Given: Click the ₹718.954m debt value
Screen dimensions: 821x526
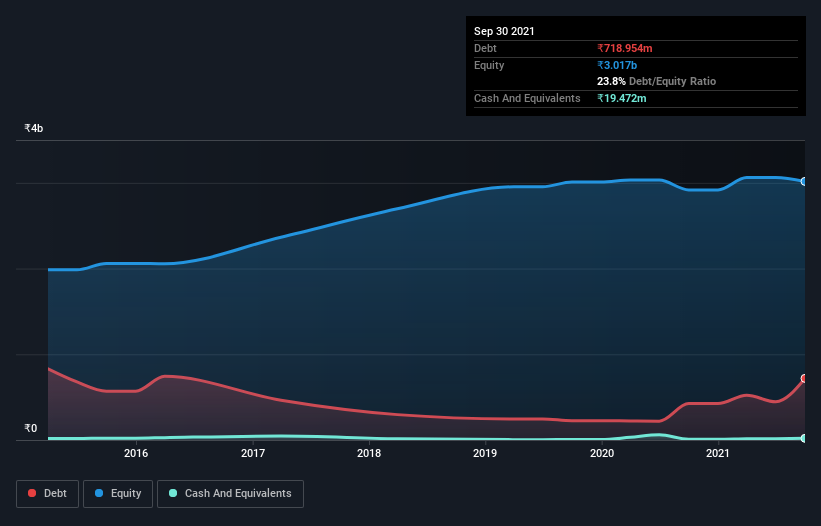Looking at the screenshot, I should coord(625,48).
